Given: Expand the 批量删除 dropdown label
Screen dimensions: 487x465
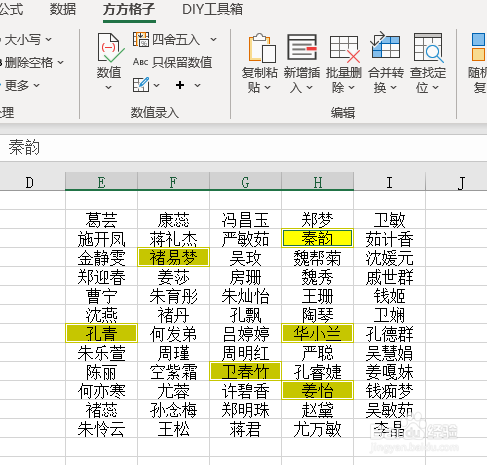Looking at the screenshot, I should (x=344, y=80).
